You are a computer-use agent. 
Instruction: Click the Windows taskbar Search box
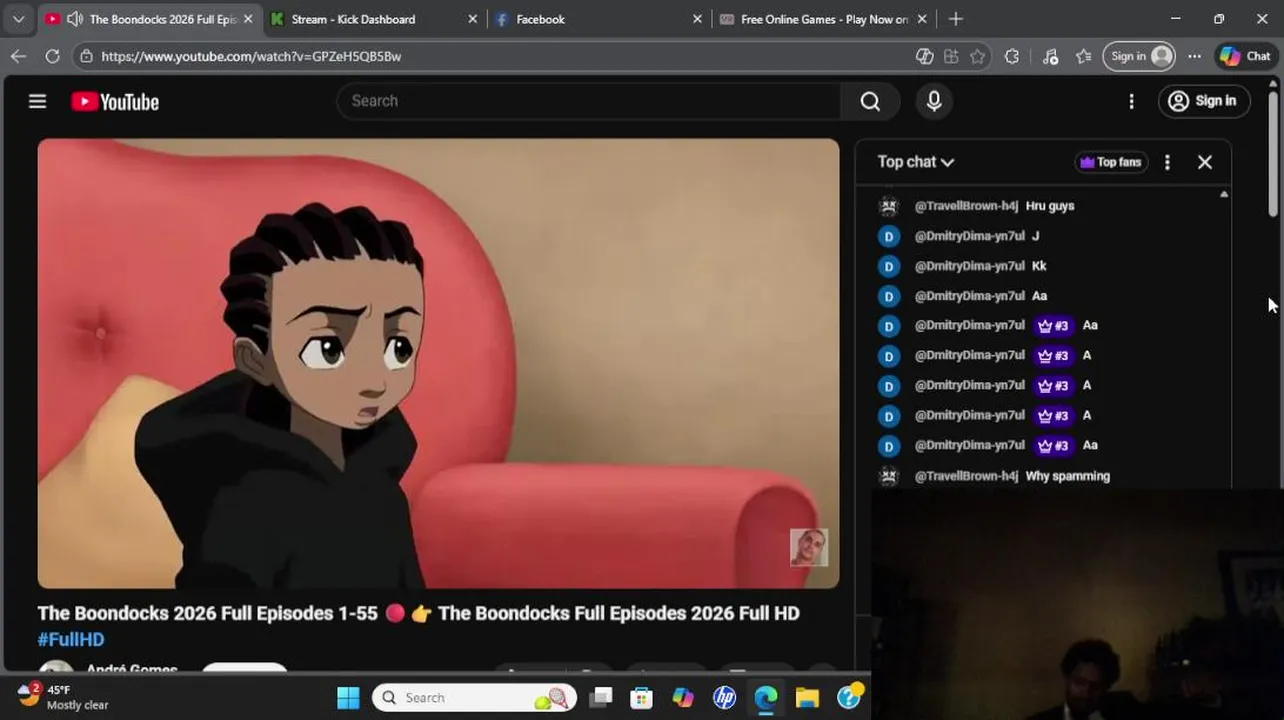(x=475, y=698)
